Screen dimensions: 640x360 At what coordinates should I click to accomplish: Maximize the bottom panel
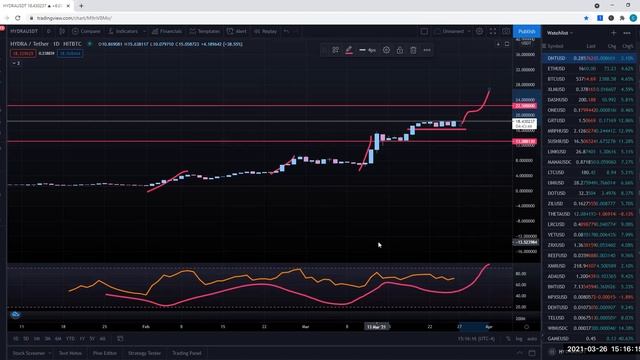(x=532, y=353)
